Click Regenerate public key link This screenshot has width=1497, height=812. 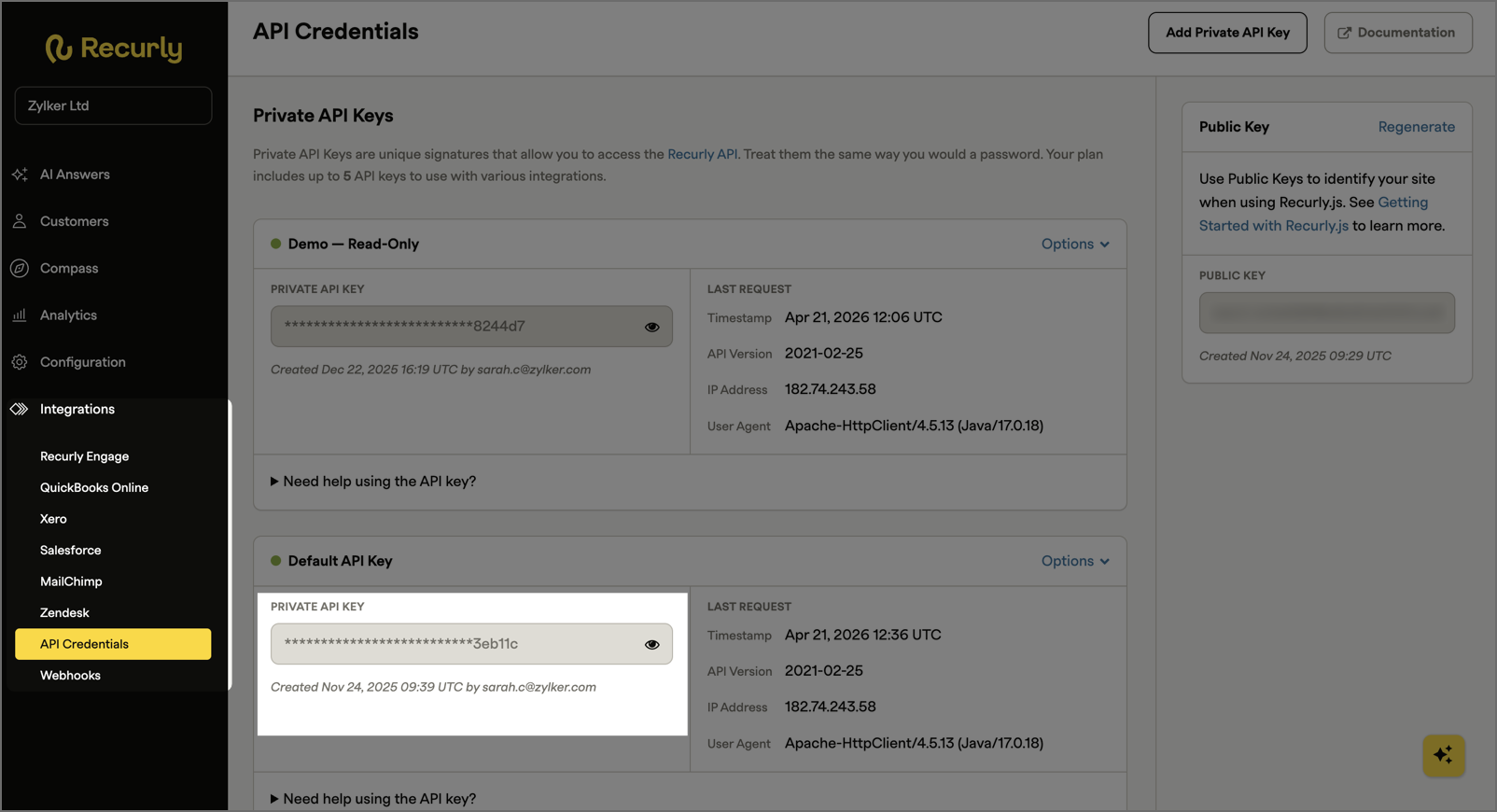[1416, 127]
